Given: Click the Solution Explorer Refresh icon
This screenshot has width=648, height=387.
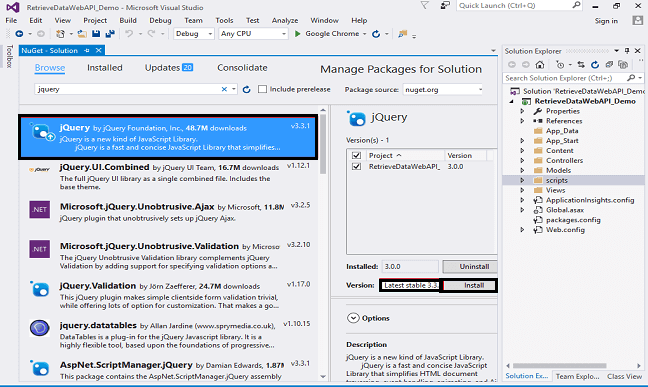Looking at the screenshot, I should click(595, 65).
